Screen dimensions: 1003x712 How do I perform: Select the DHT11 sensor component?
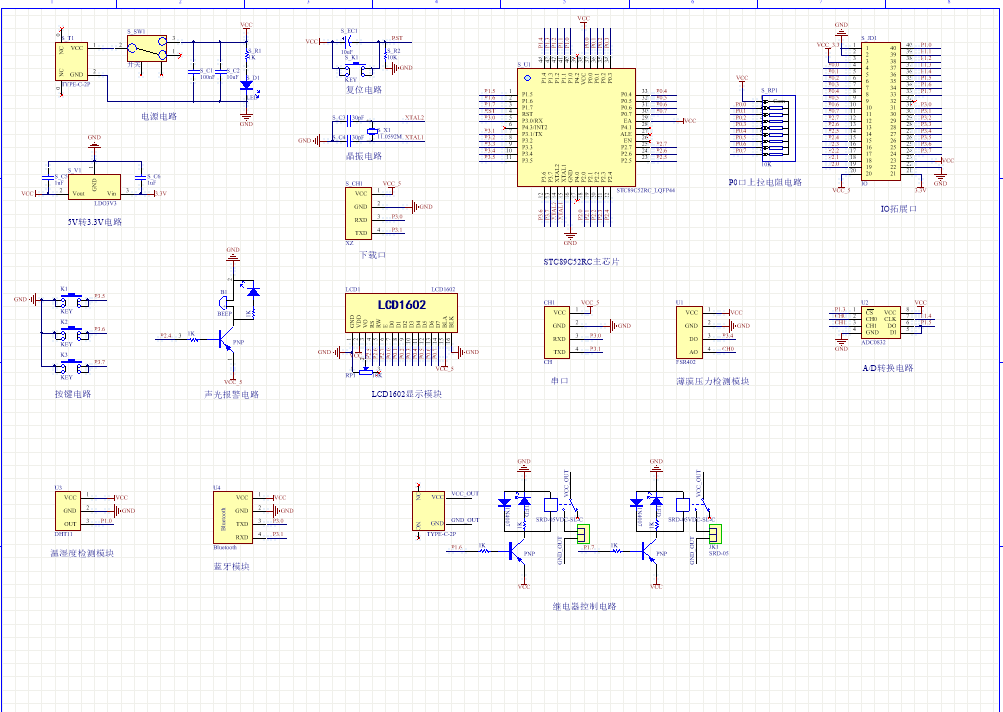tap(69, 510)
